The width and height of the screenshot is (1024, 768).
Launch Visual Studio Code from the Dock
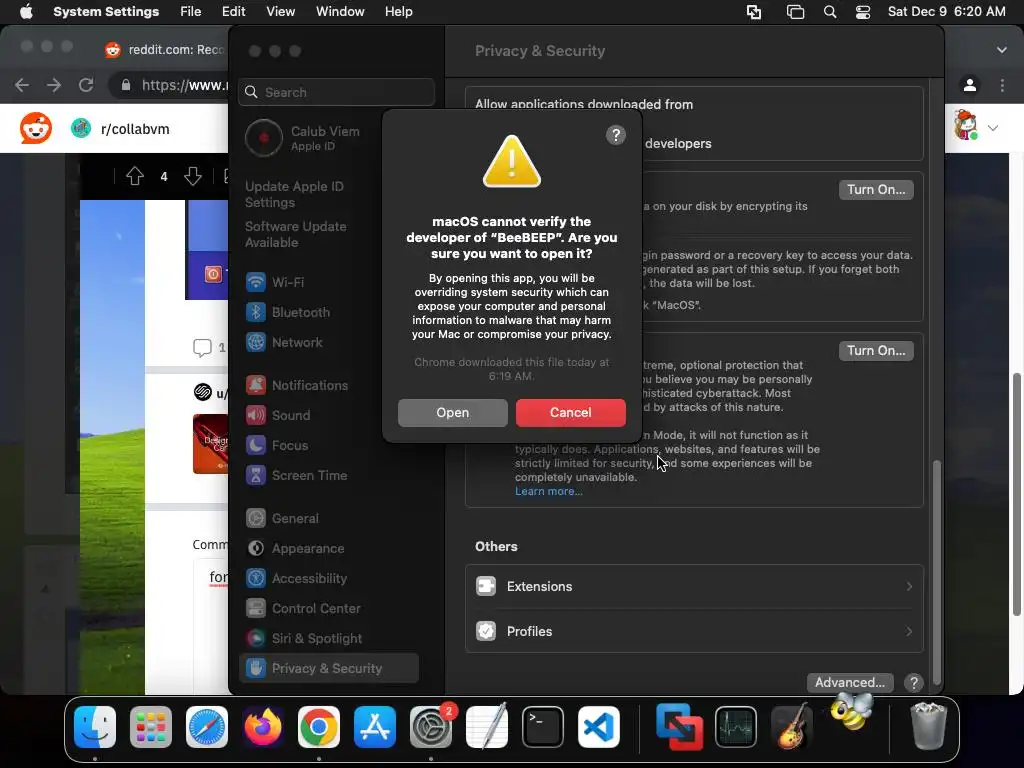[x=599, y=727]
